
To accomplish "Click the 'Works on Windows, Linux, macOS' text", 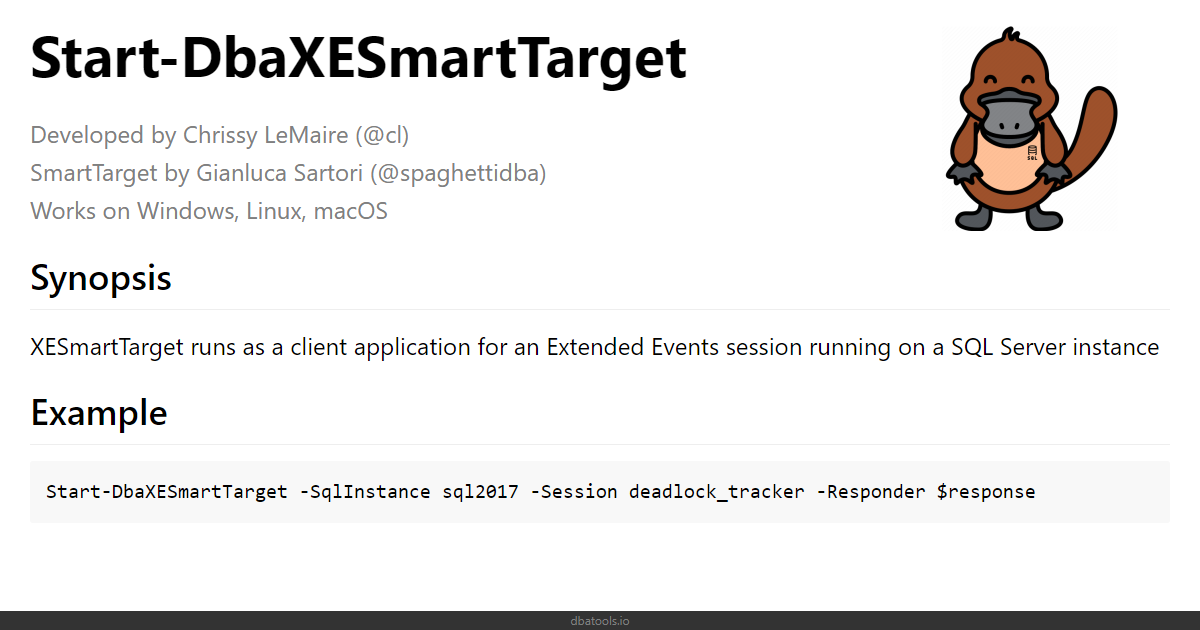I will coord(209,211).
